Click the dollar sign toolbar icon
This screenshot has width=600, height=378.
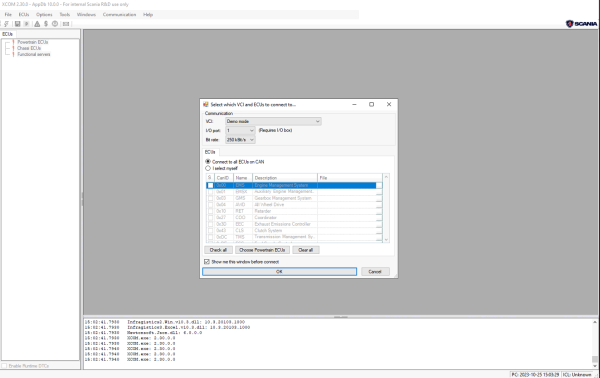tap(46, 24)
